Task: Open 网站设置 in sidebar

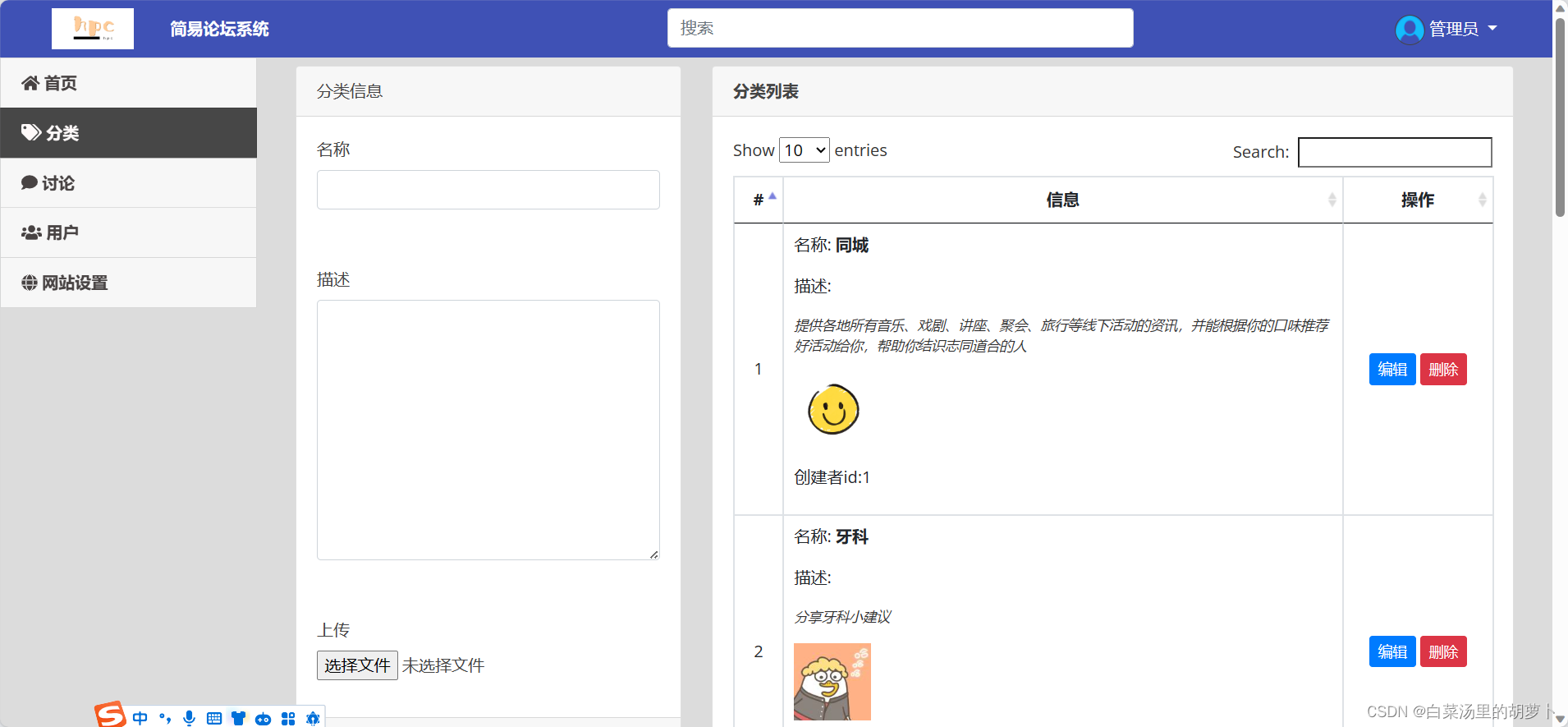Action: [128, 283]
